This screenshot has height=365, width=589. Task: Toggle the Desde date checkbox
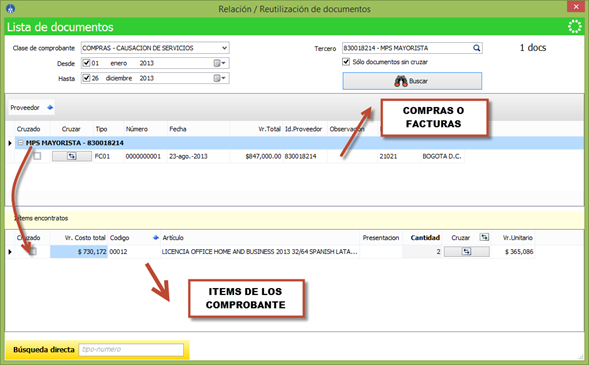[86, 63]
